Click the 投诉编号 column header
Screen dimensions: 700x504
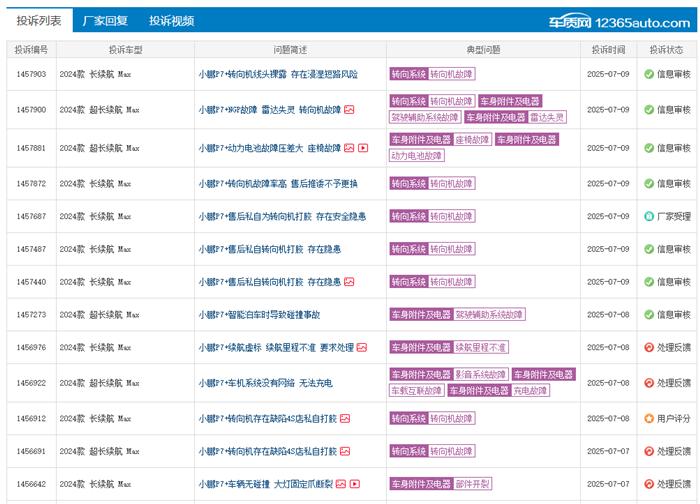(x=31, y=50)
